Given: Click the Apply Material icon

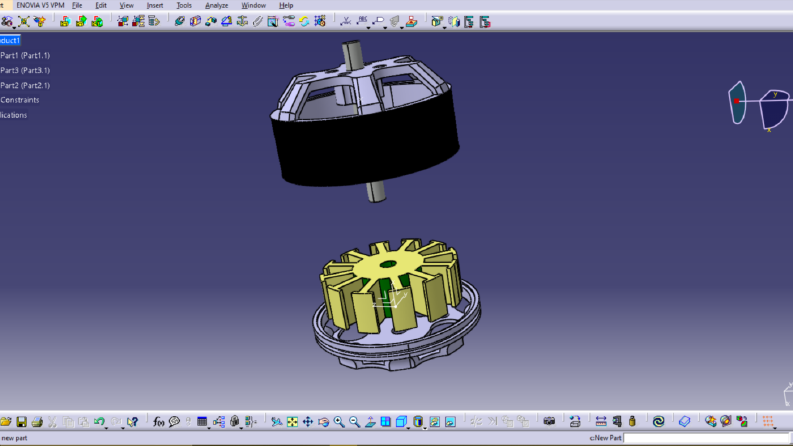Looking at the screenshot, I should 684,421.
